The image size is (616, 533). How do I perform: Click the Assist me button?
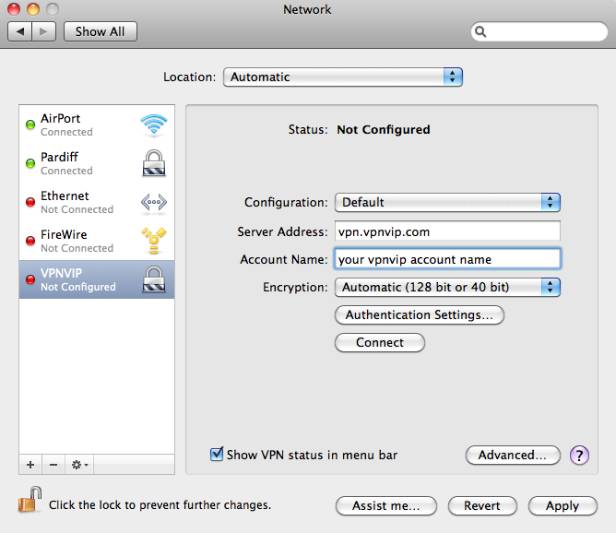(x=386, y=506)
